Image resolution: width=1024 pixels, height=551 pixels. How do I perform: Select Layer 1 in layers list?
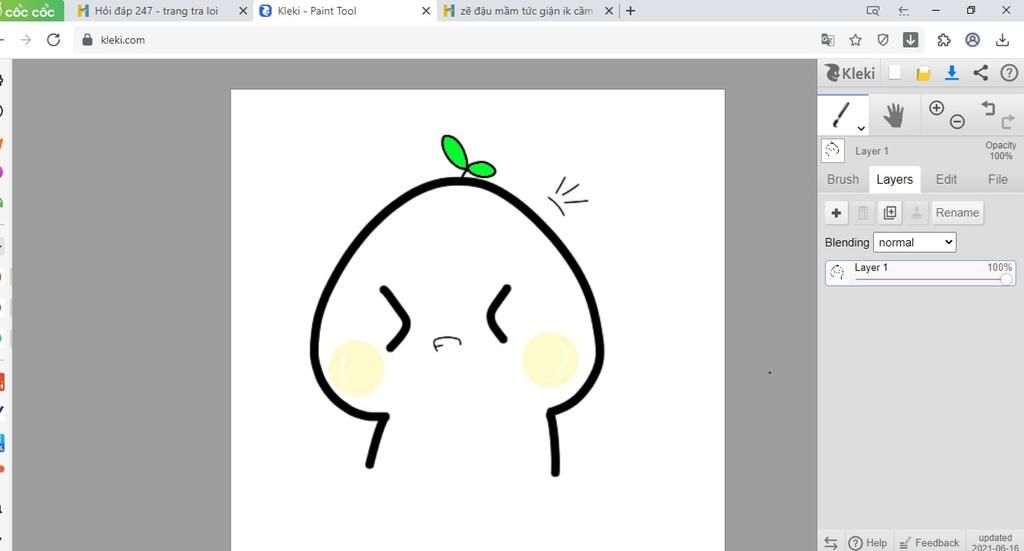(x=921, y=273)
